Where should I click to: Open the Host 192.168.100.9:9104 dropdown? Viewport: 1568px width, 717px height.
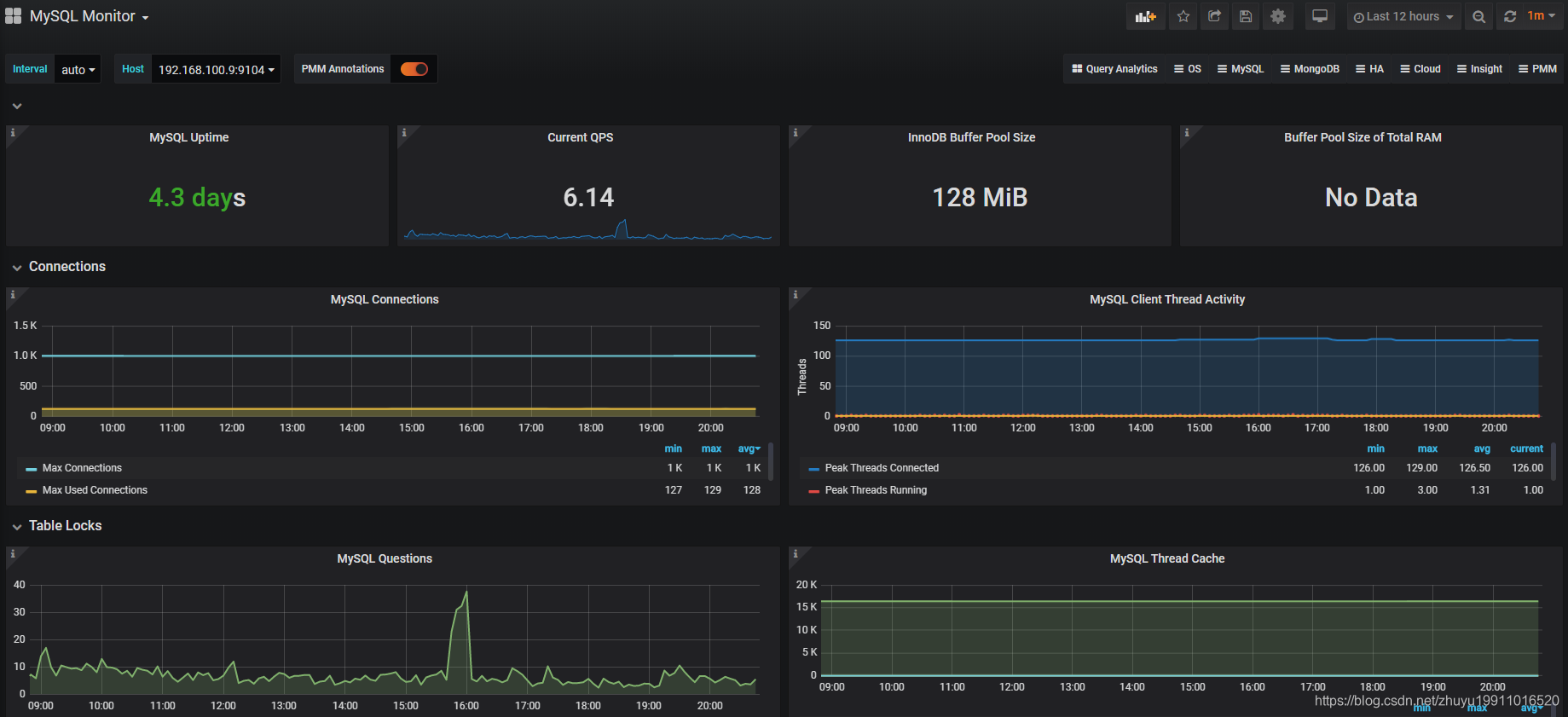[216, 69]
